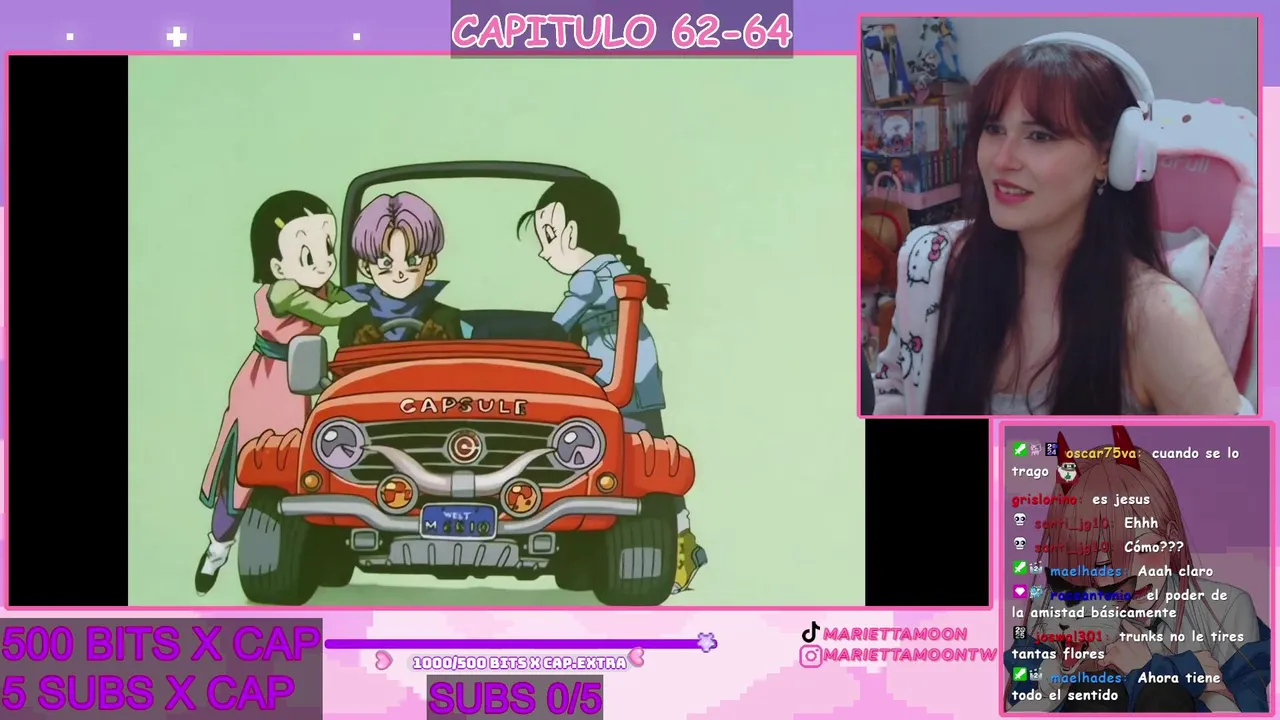Viewport: 1280px width, 720px height.
Task: Click the 2024 badge next to oscar75va
Action: (1052, 450)
